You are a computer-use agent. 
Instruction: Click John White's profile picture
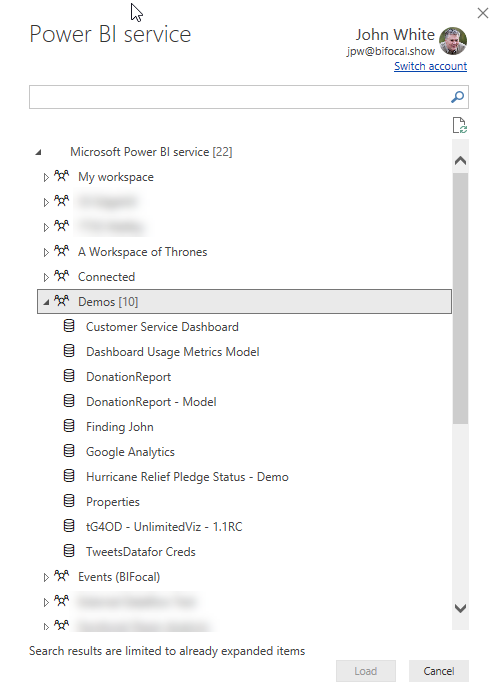[453, 41]
